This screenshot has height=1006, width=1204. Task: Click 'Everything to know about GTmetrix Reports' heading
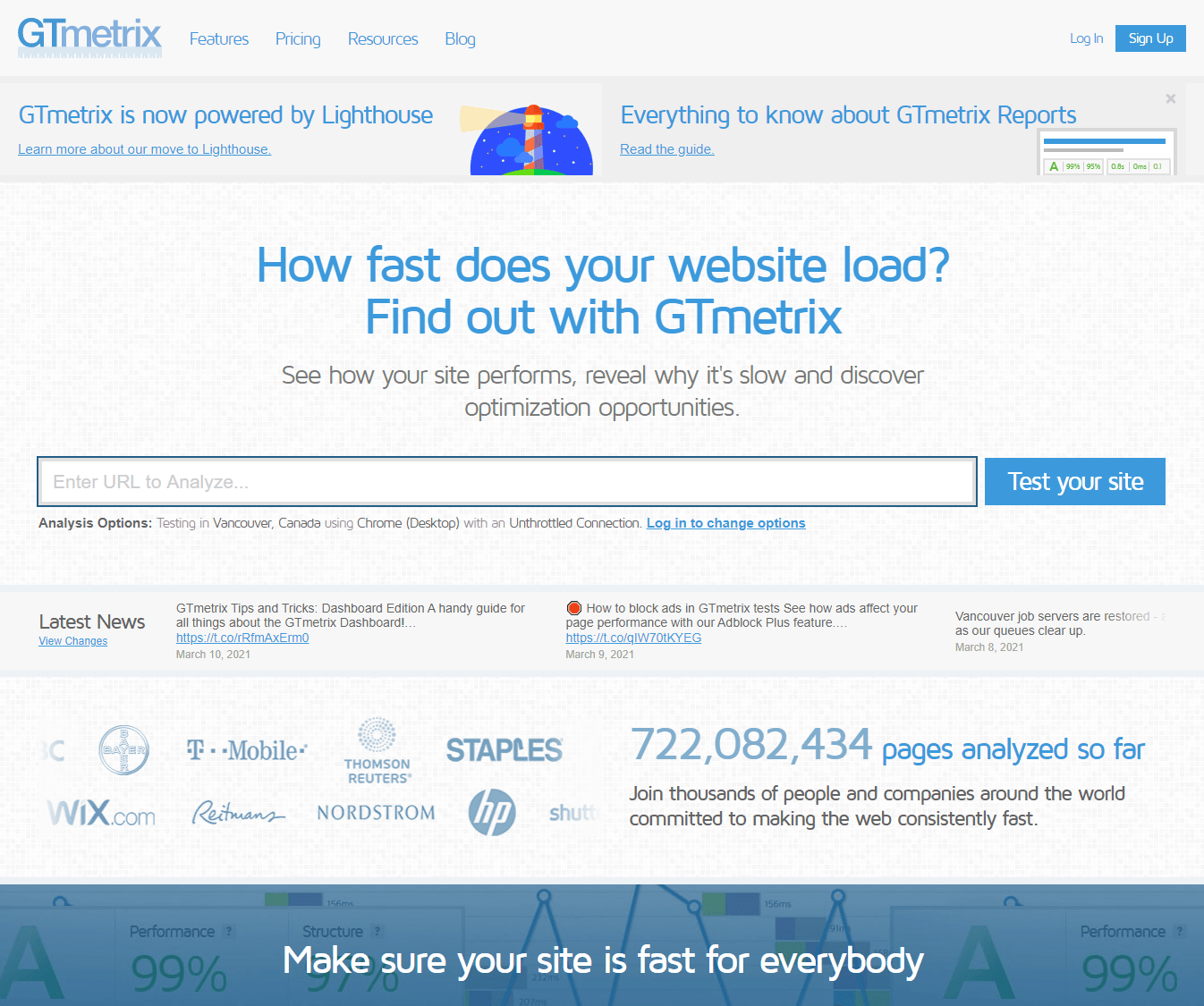click(x=848, y=115)
